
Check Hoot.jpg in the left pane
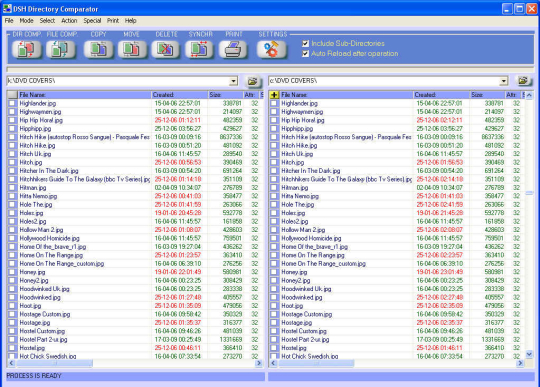point(12,306)
